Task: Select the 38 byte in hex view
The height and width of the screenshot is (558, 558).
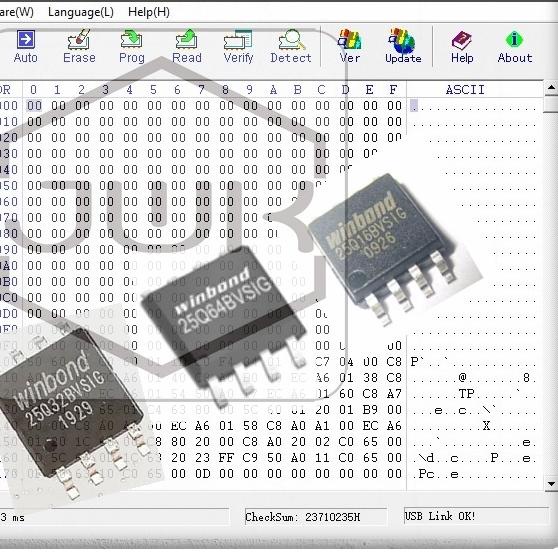Action: click(370, 378)
